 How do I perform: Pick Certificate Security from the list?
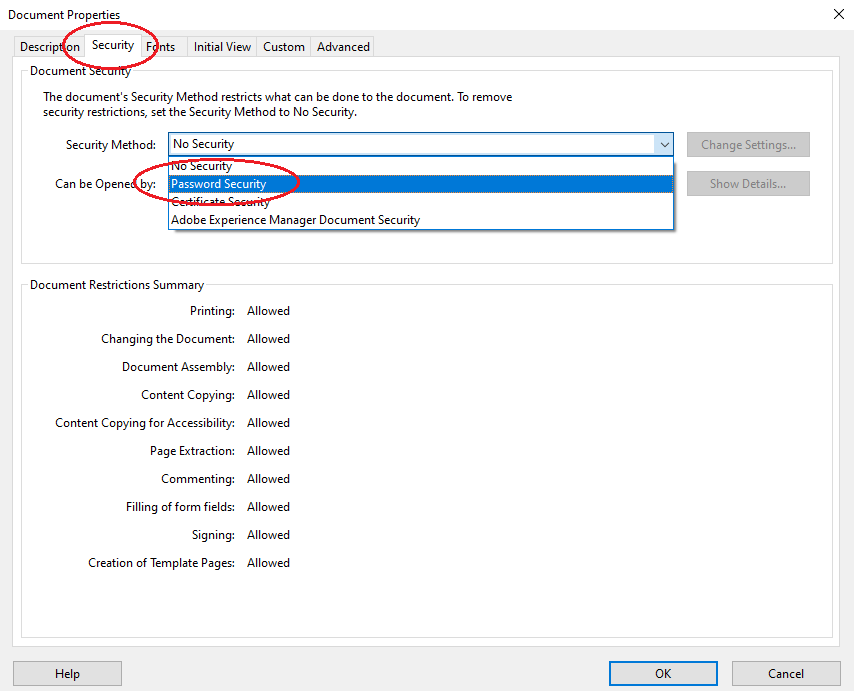pos(220,202)
